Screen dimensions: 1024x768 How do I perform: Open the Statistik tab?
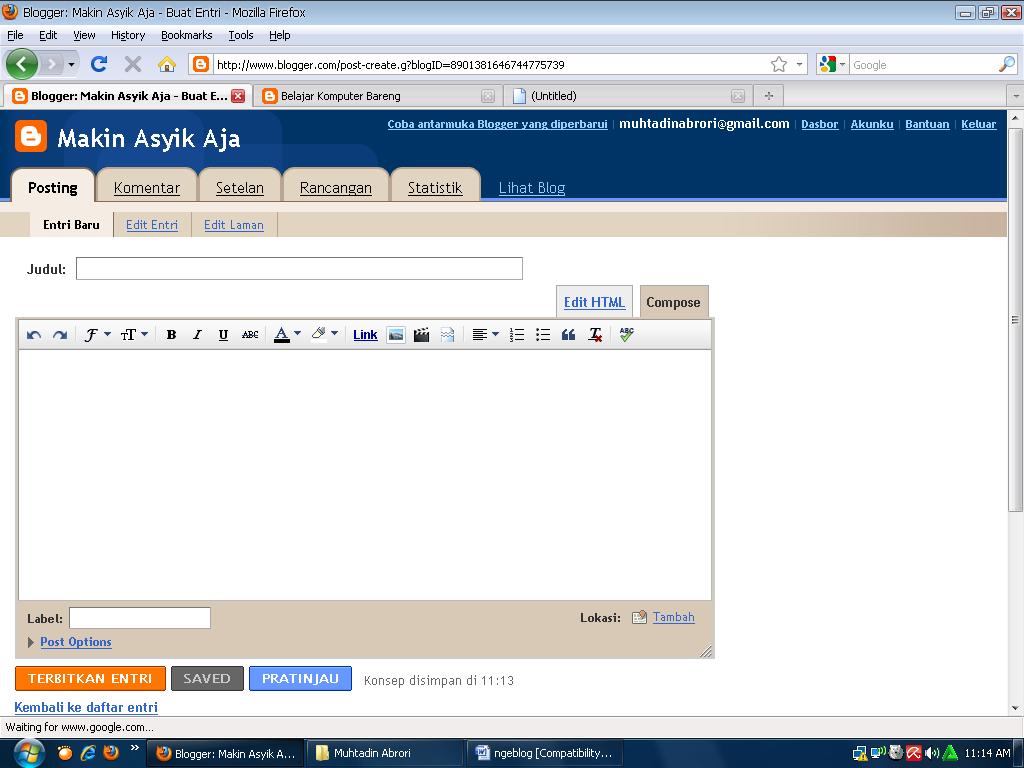pyautogui.click(x=435, y=188)
